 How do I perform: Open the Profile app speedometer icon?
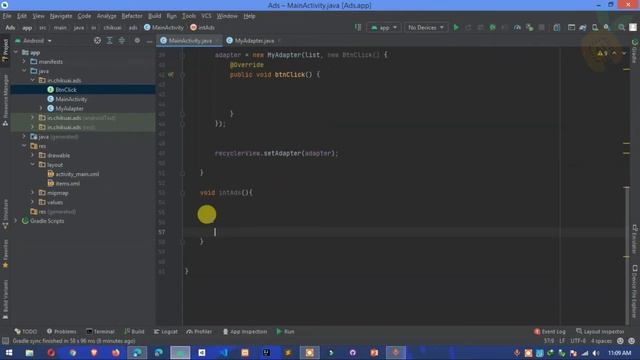[x=517, y=27]
